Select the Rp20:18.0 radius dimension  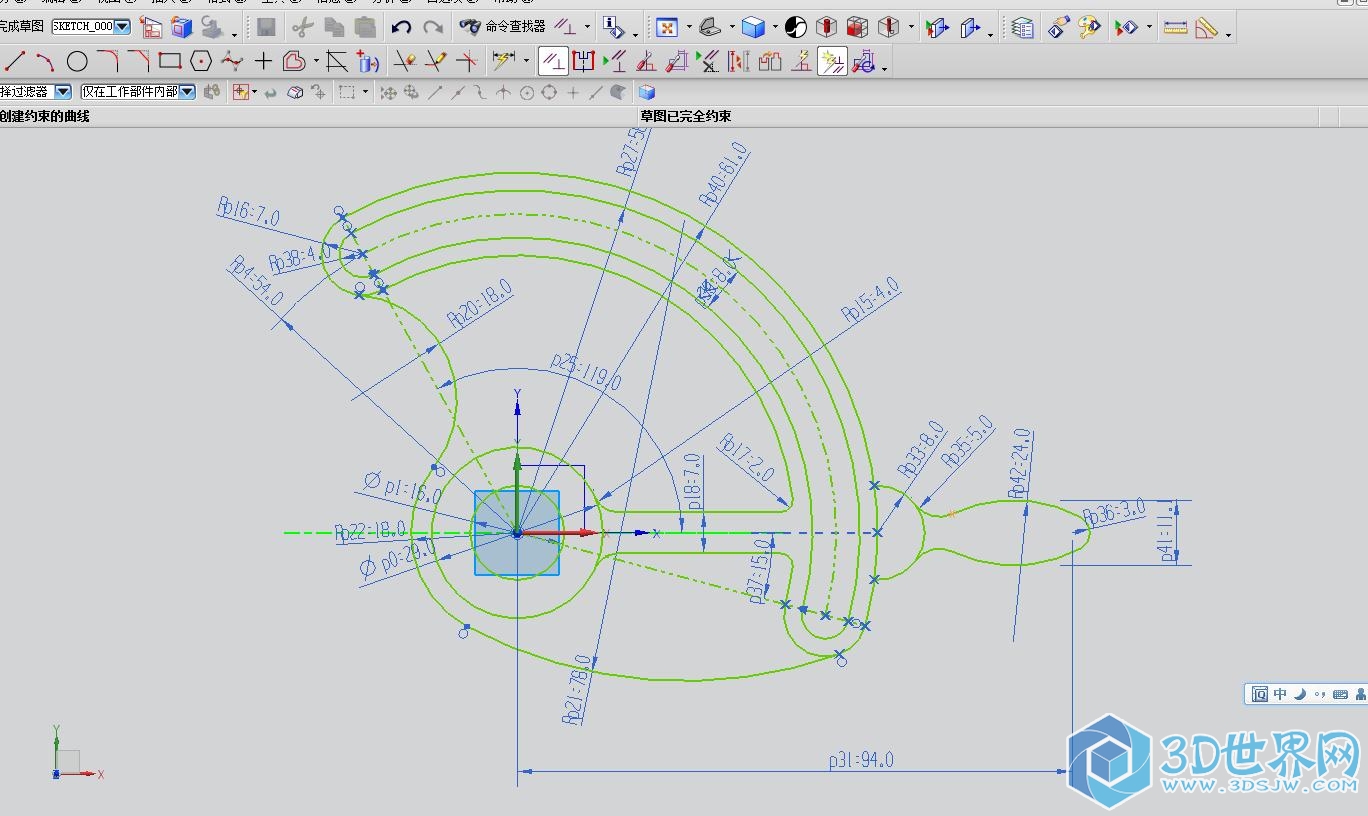click(x=480, y=304)
